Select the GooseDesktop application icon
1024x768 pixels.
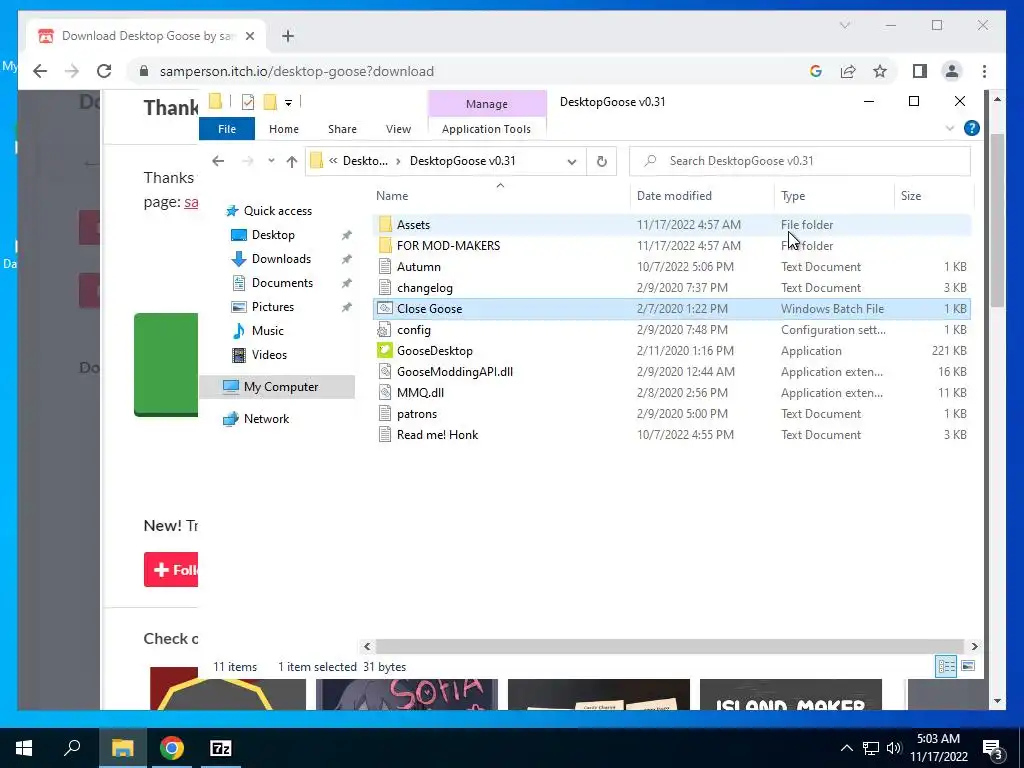(385, 351)
